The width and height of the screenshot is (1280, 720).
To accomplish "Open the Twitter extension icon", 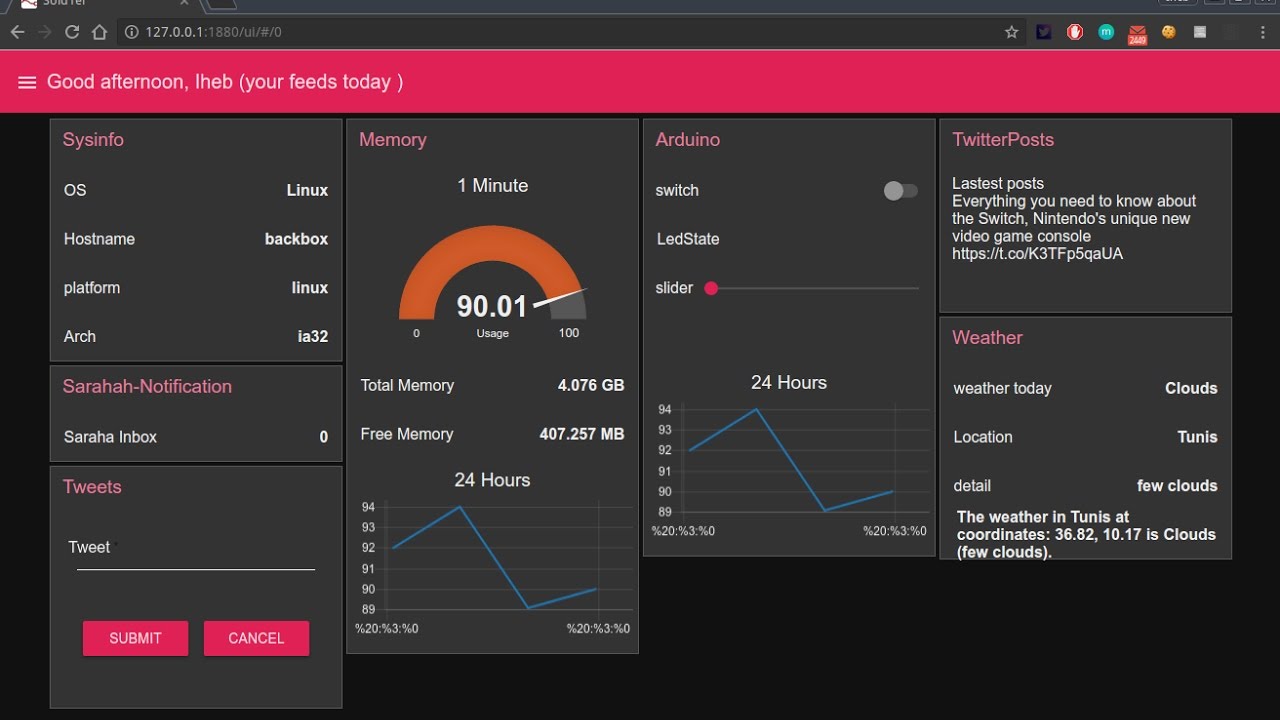I will pyautogui.click(x=1044, y=32).
